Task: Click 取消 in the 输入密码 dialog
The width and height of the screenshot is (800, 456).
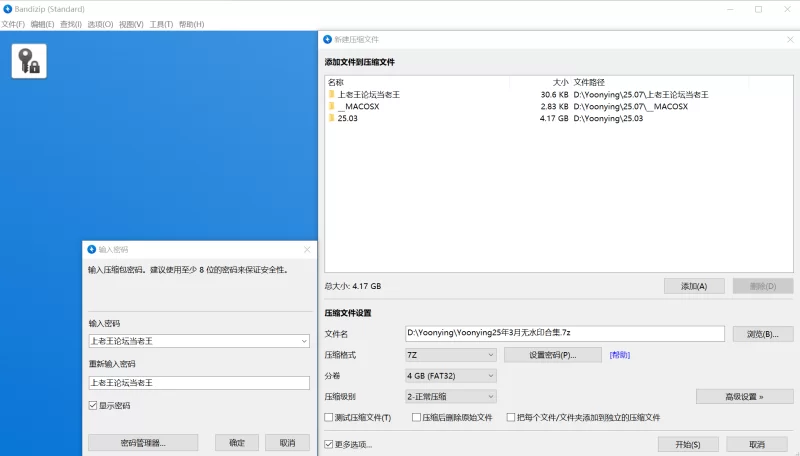Action: pos(287,443)
